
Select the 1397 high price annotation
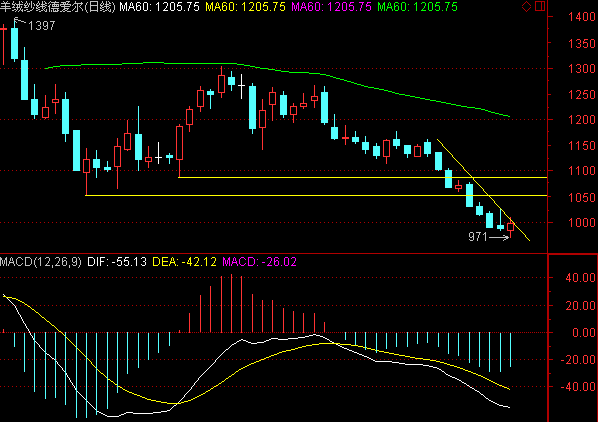tap(42, 26)
